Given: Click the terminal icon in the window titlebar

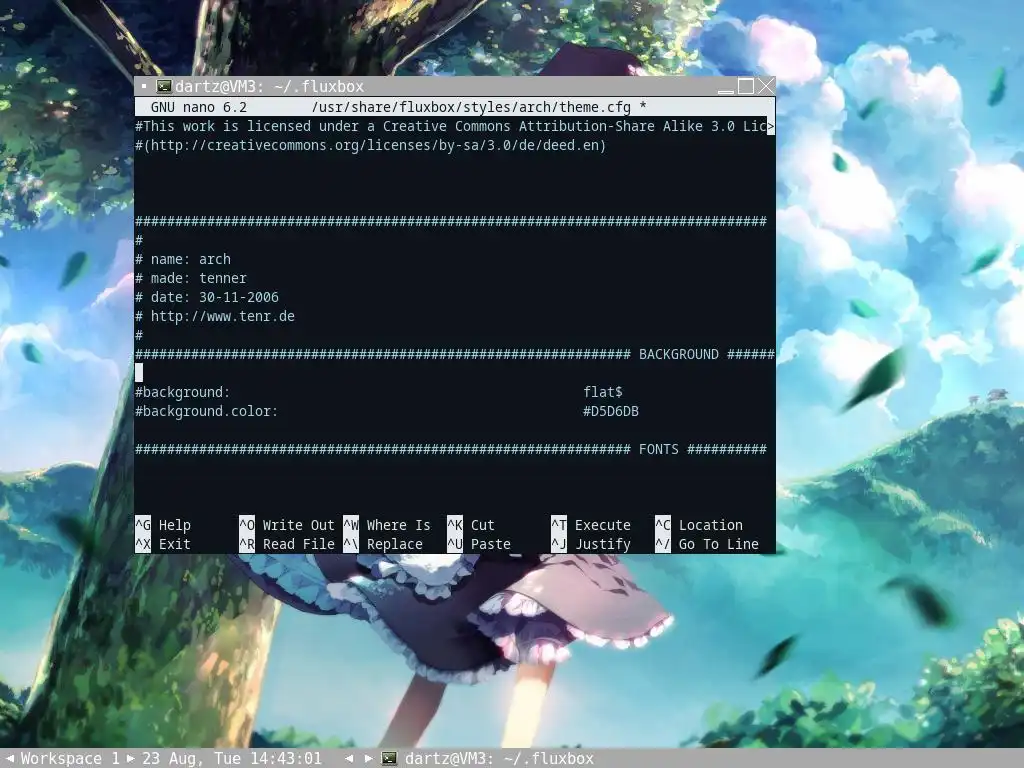Looking at the screenshot, I should [164, 86].
